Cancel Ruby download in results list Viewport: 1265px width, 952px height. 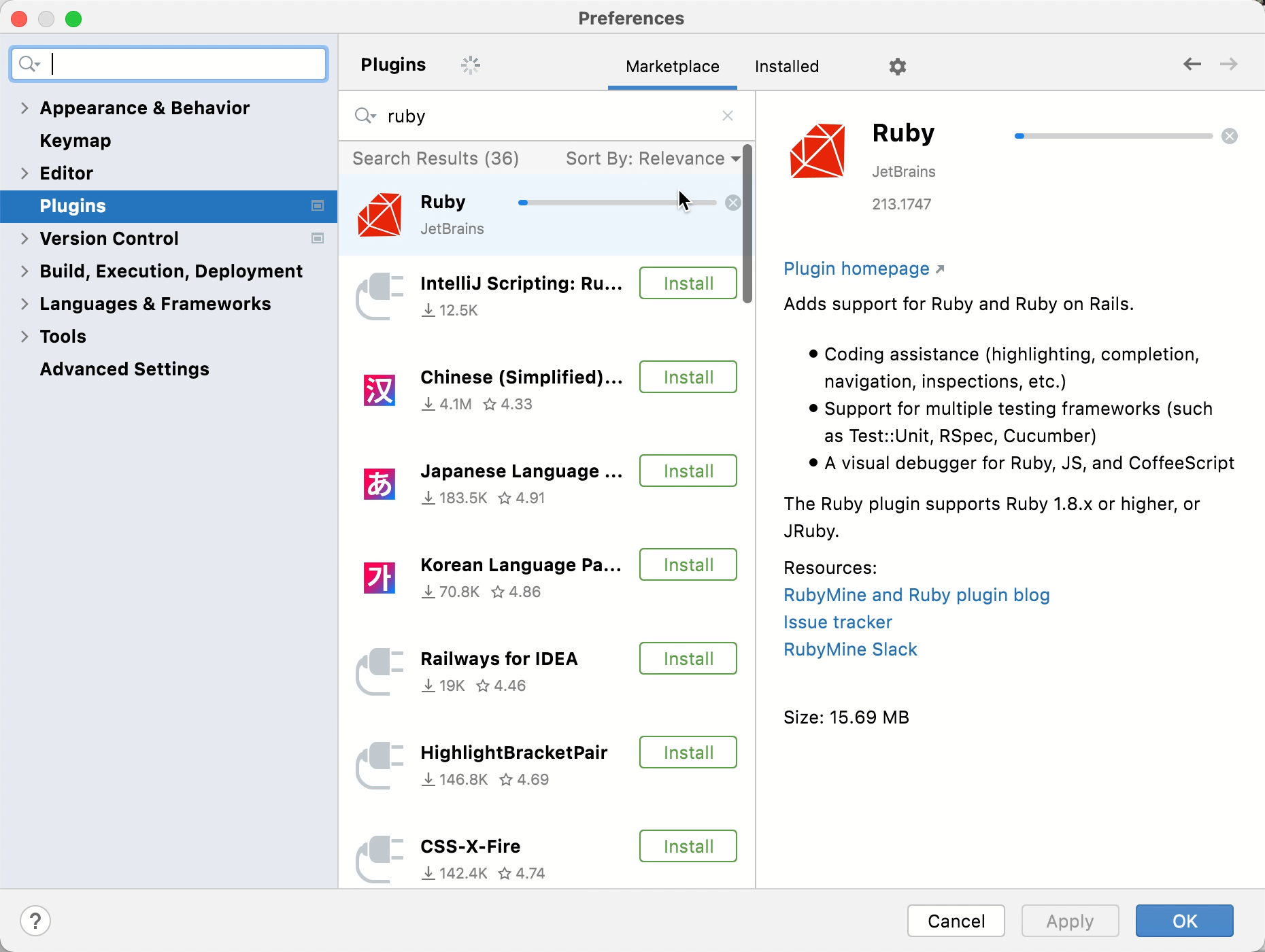pyautogui.click(x=732, y=203)
